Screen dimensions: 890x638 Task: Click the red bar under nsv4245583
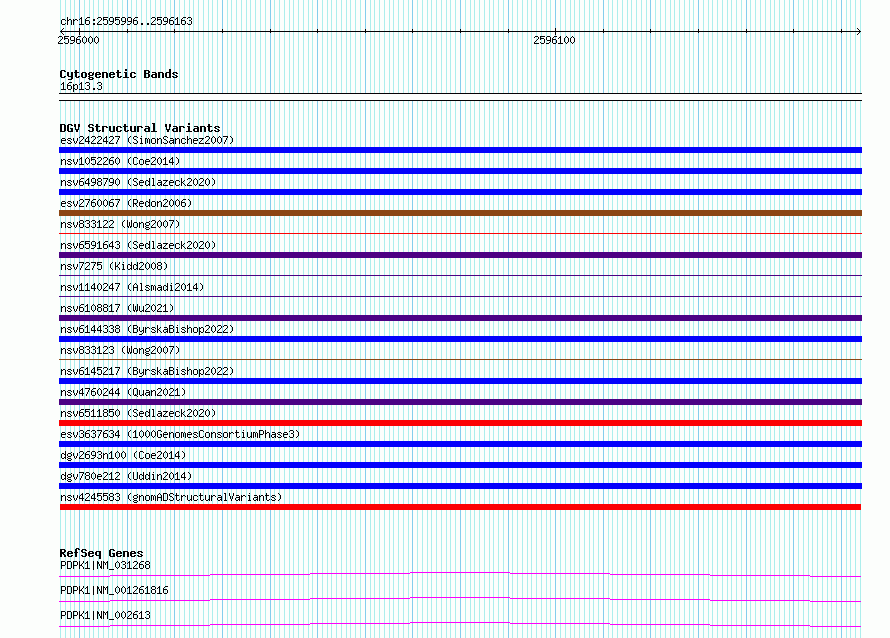(460, 507)
